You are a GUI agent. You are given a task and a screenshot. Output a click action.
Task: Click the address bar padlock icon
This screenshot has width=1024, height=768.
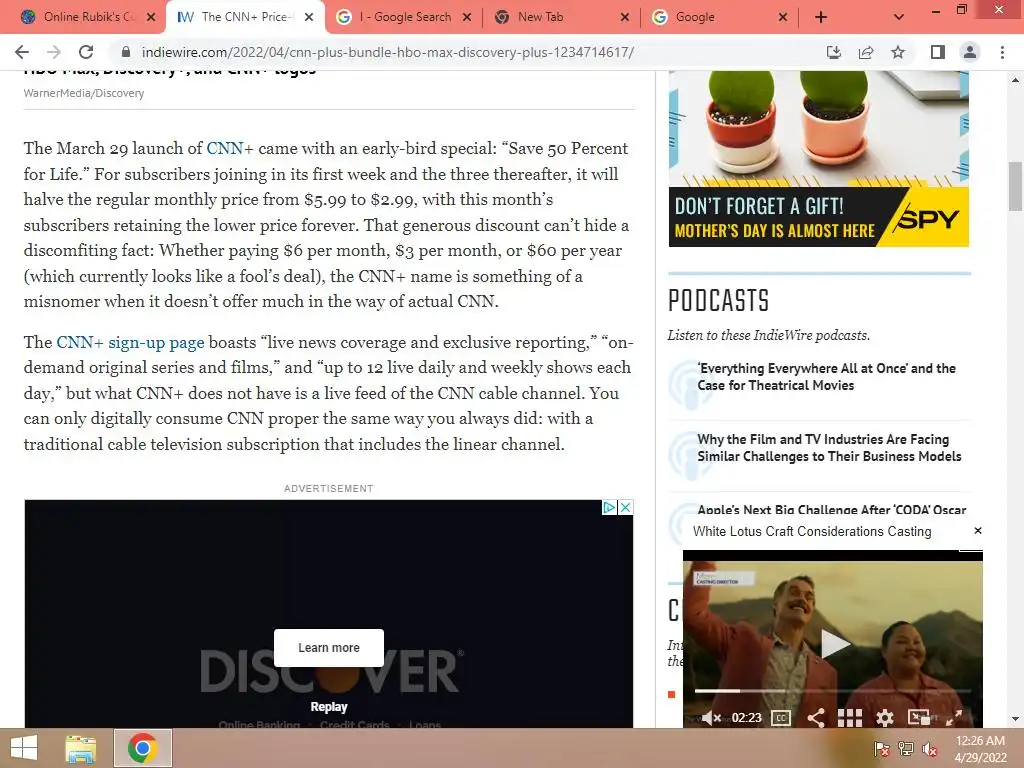click(x=126, y=52)
